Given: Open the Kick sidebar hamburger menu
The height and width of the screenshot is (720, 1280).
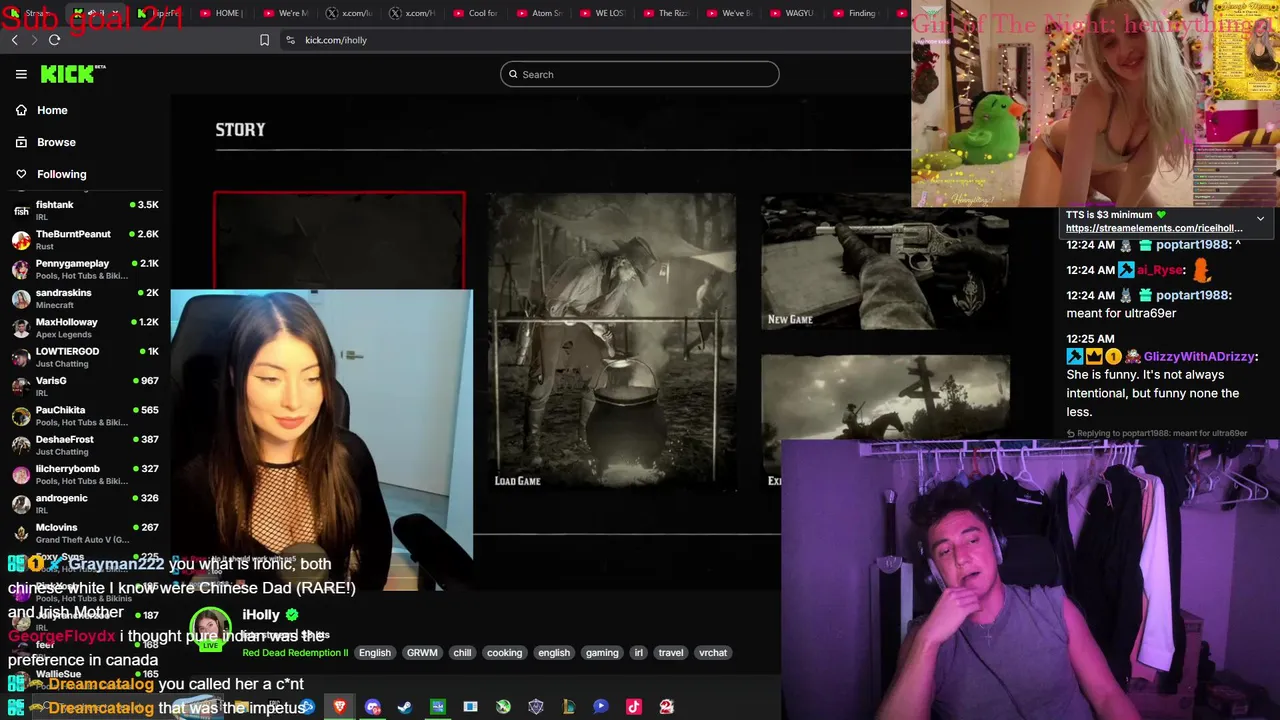Looking at the screenshot, I should point(21,74).
